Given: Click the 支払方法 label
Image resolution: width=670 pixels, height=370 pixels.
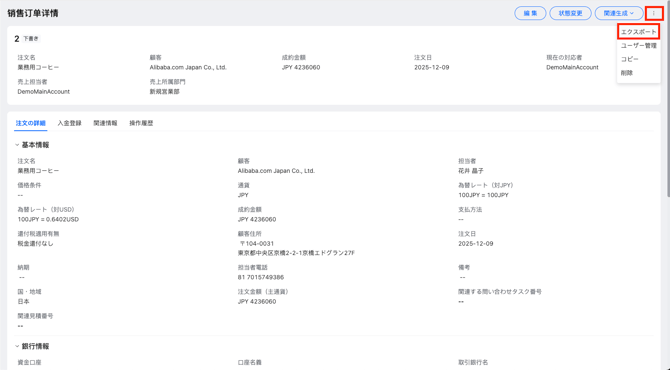Looking at the screenshot, I should 470,210.
